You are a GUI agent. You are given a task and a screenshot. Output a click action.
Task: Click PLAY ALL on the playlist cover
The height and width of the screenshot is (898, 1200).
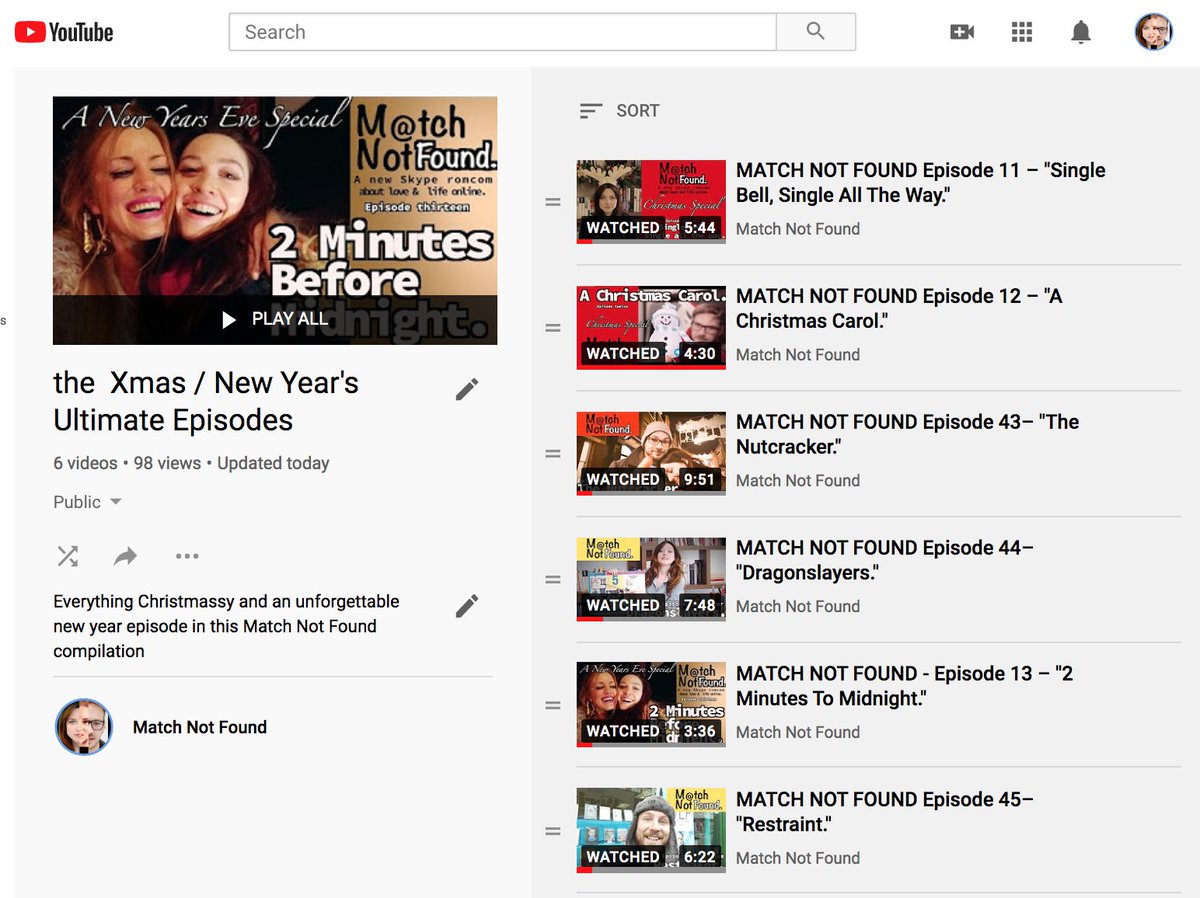(x=275, y=319)
